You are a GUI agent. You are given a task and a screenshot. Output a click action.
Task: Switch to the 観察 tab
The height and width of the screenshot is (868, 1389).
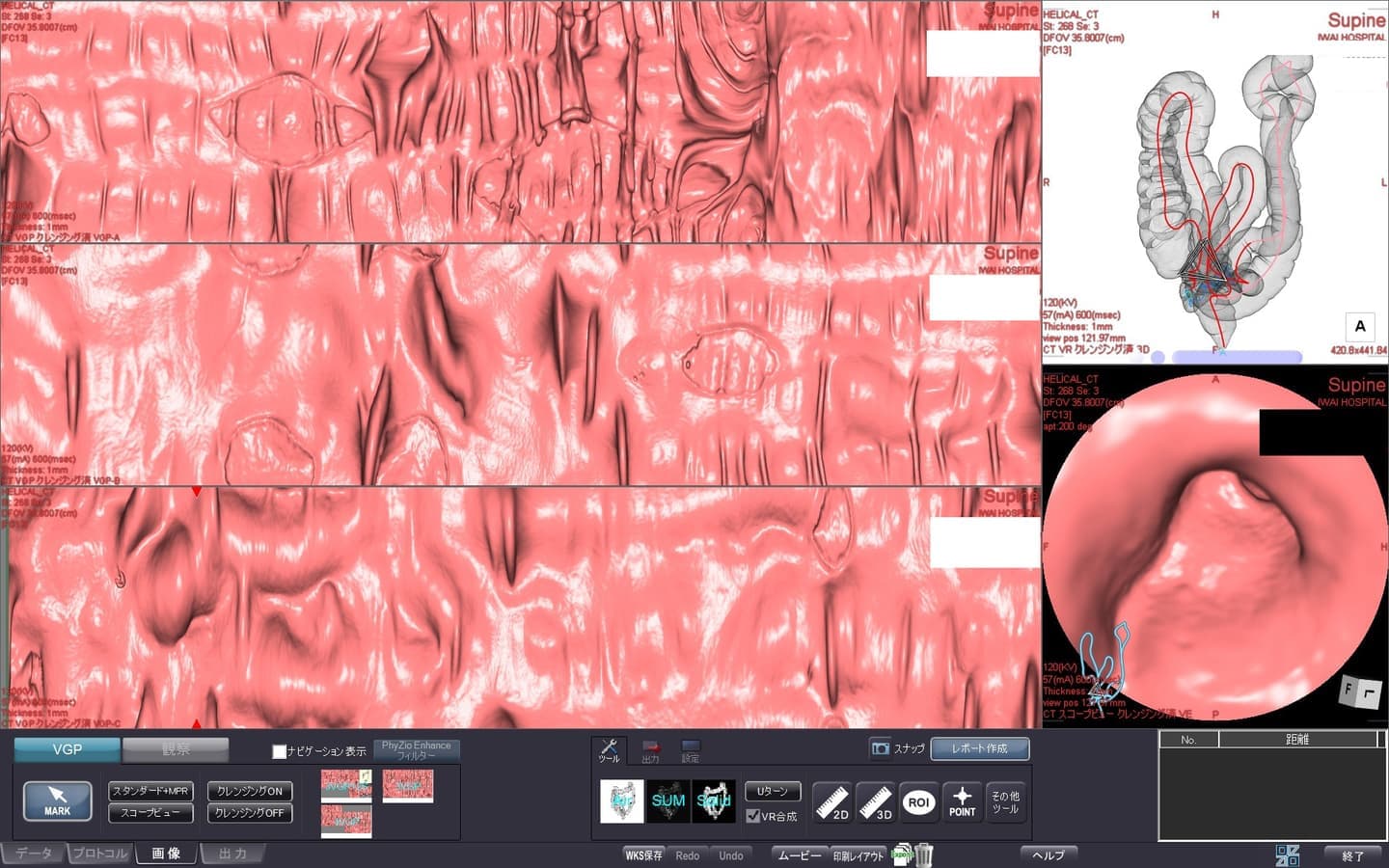176,749
